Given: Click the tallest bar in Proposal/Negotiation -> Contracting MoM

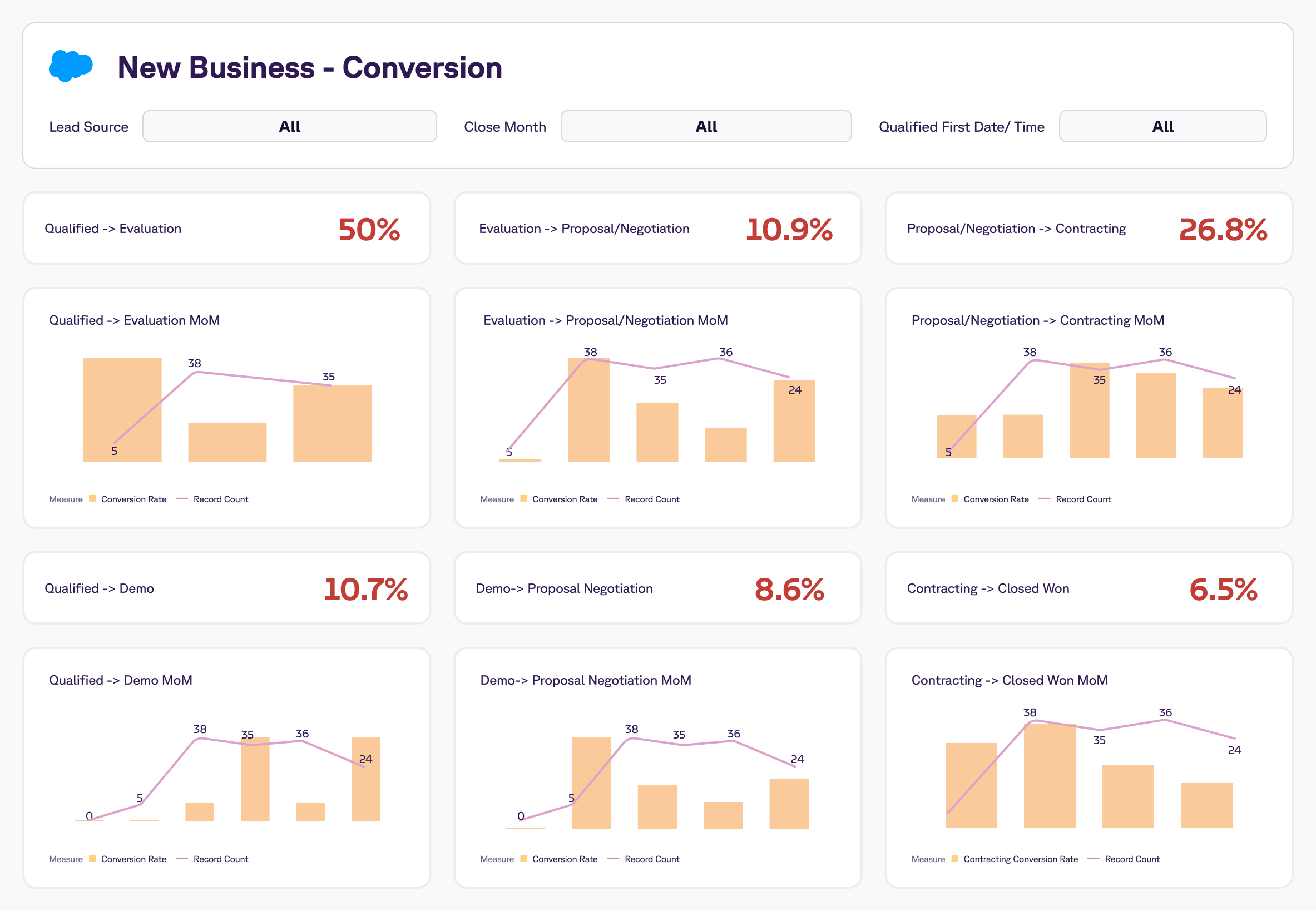Looking at the screenshot, I should pos(1089,410).
